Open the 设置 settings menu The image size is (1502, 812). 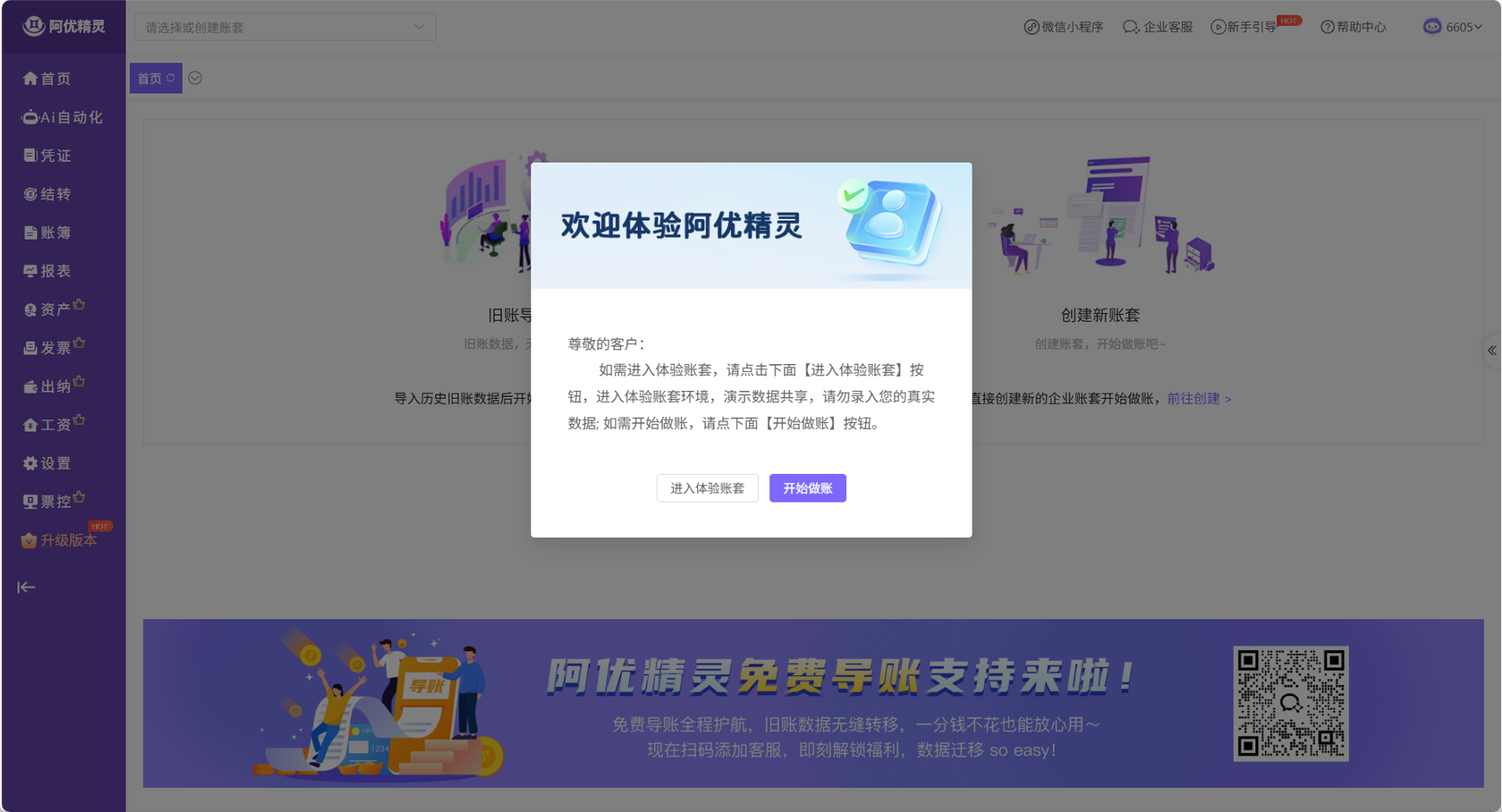48,464
